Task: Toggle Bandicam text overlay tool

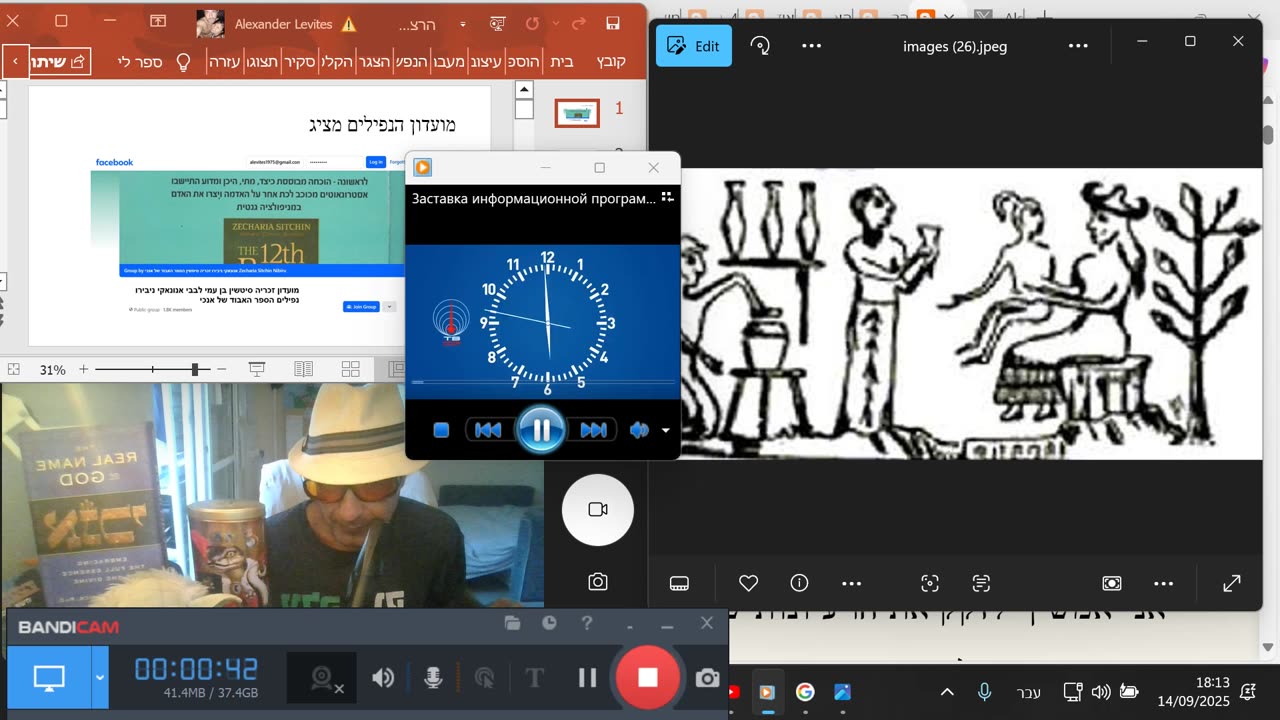Action: point(534,679)
